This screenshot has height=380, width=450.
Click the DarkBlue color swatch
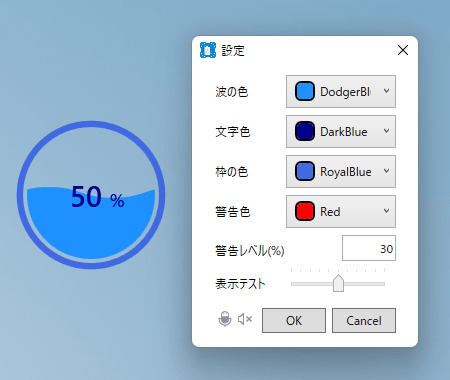pyautogui.click(x=305, y=131)
